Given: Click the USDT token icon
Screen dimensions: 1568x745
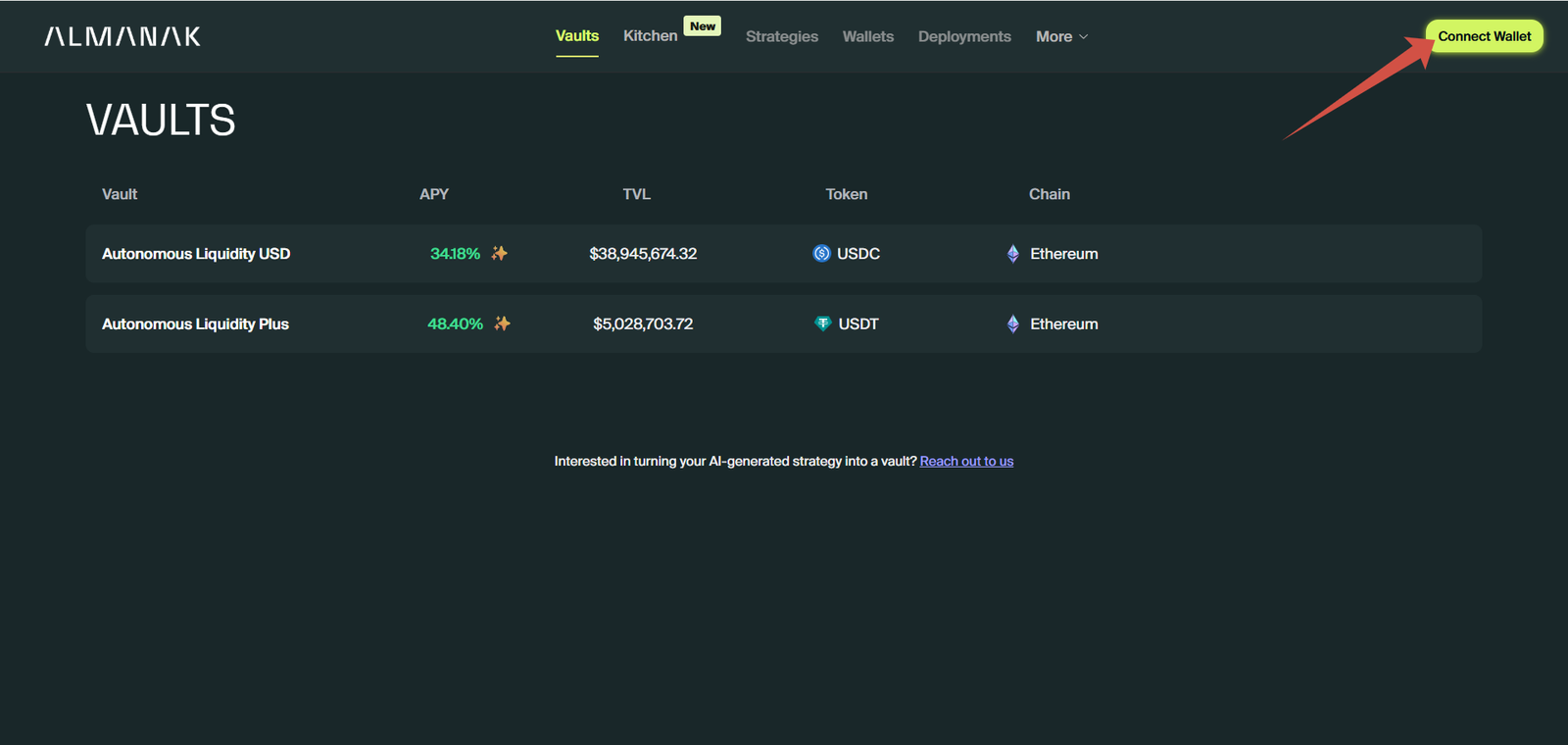Looking at the screenshot, I should [x=823, y=323].
